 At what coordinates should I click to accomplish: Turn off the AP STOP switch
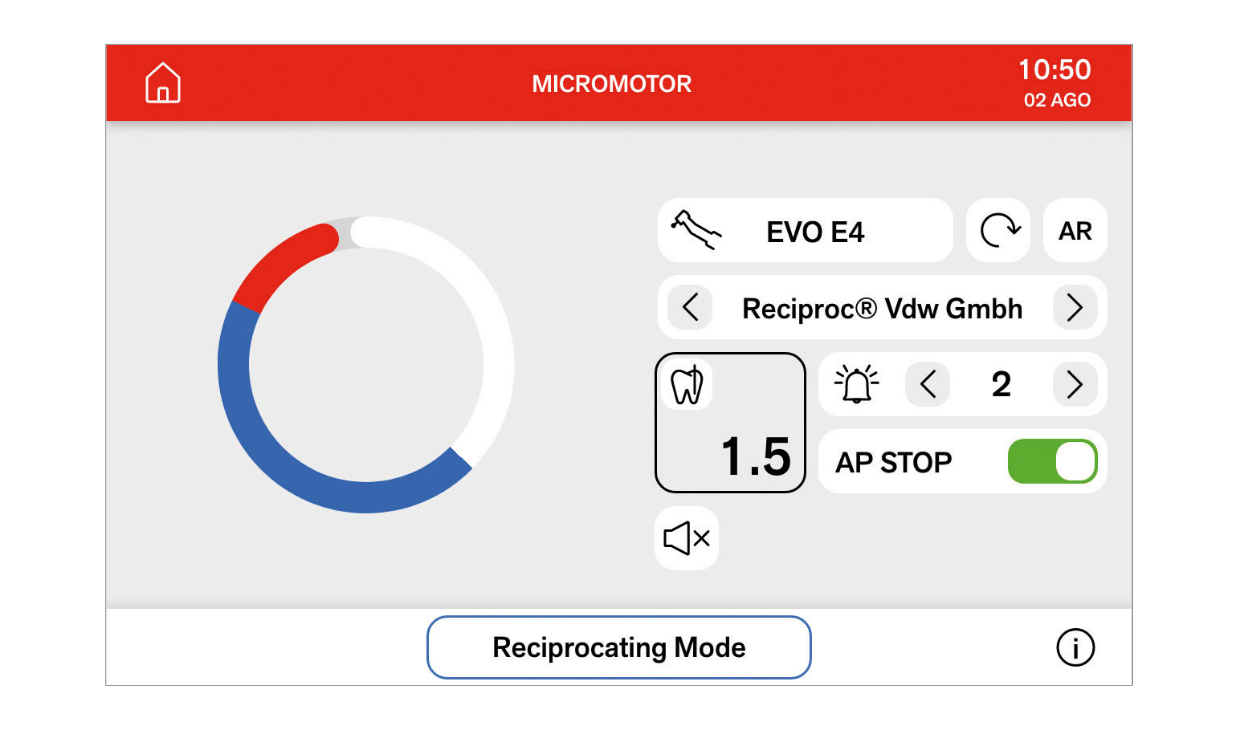click(x=1052, y=462)
